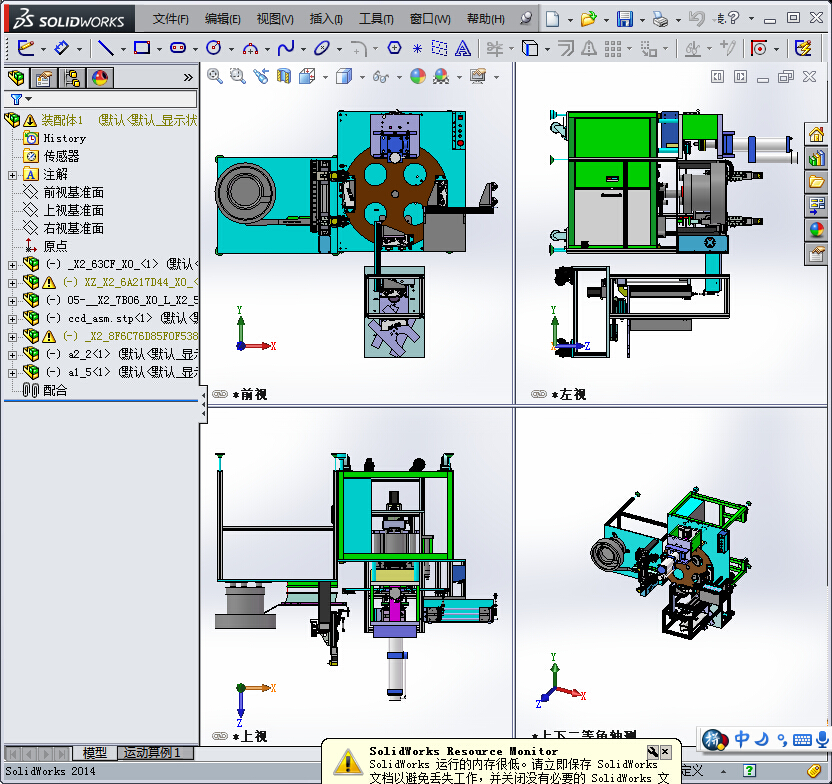
Task: Open the FeatureManager design tree tab
Action: [x=16, y=78]
